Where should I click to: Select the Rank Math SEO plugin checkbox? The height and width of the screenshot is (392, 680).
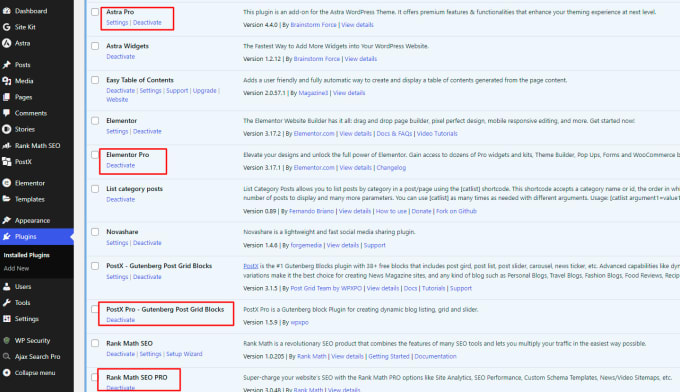[95, 343]
